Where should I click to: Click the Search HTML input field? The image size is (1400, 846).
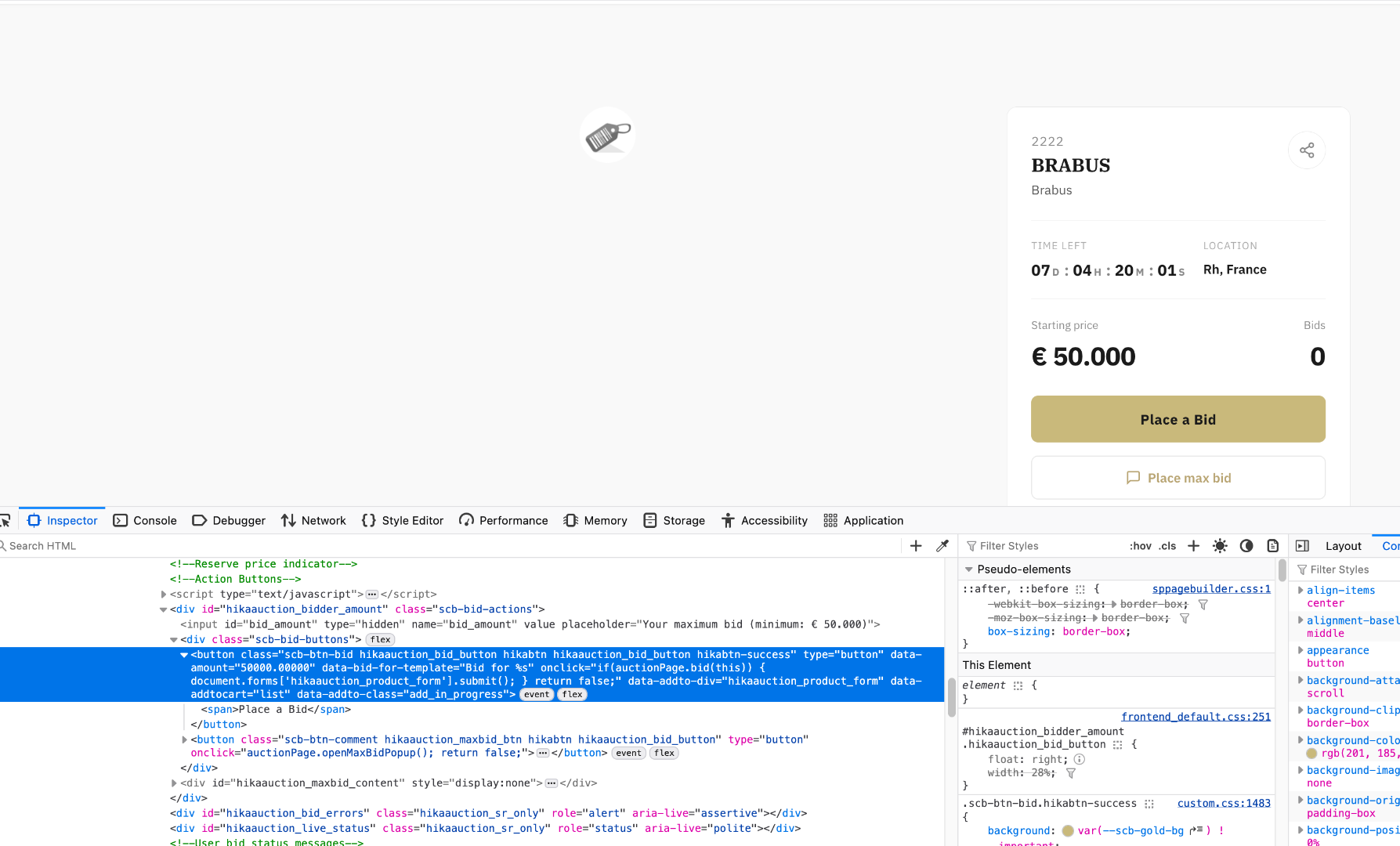(450, 546)
